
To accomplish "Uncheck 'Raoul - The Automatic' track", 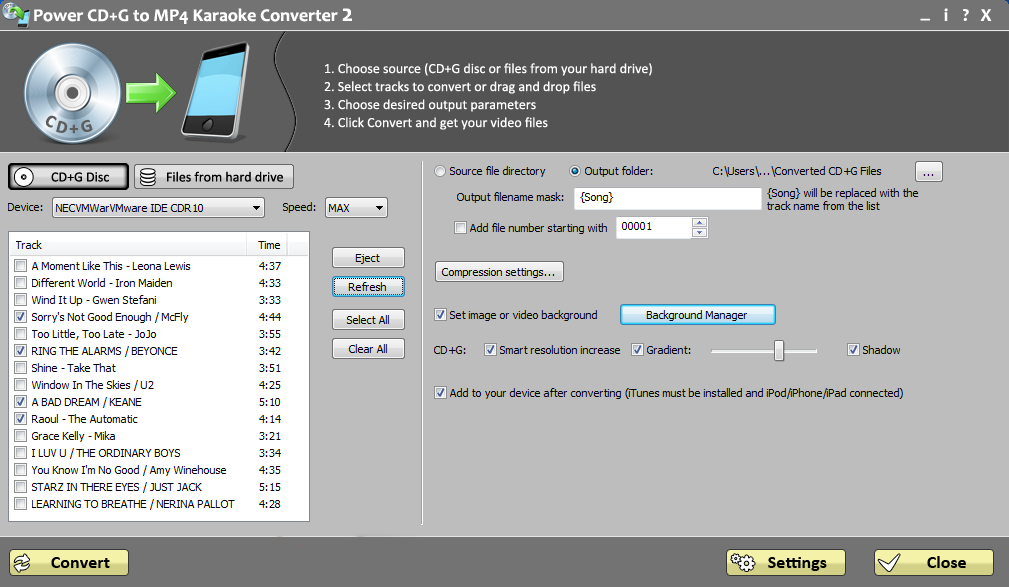I will [x=21, y=419].
